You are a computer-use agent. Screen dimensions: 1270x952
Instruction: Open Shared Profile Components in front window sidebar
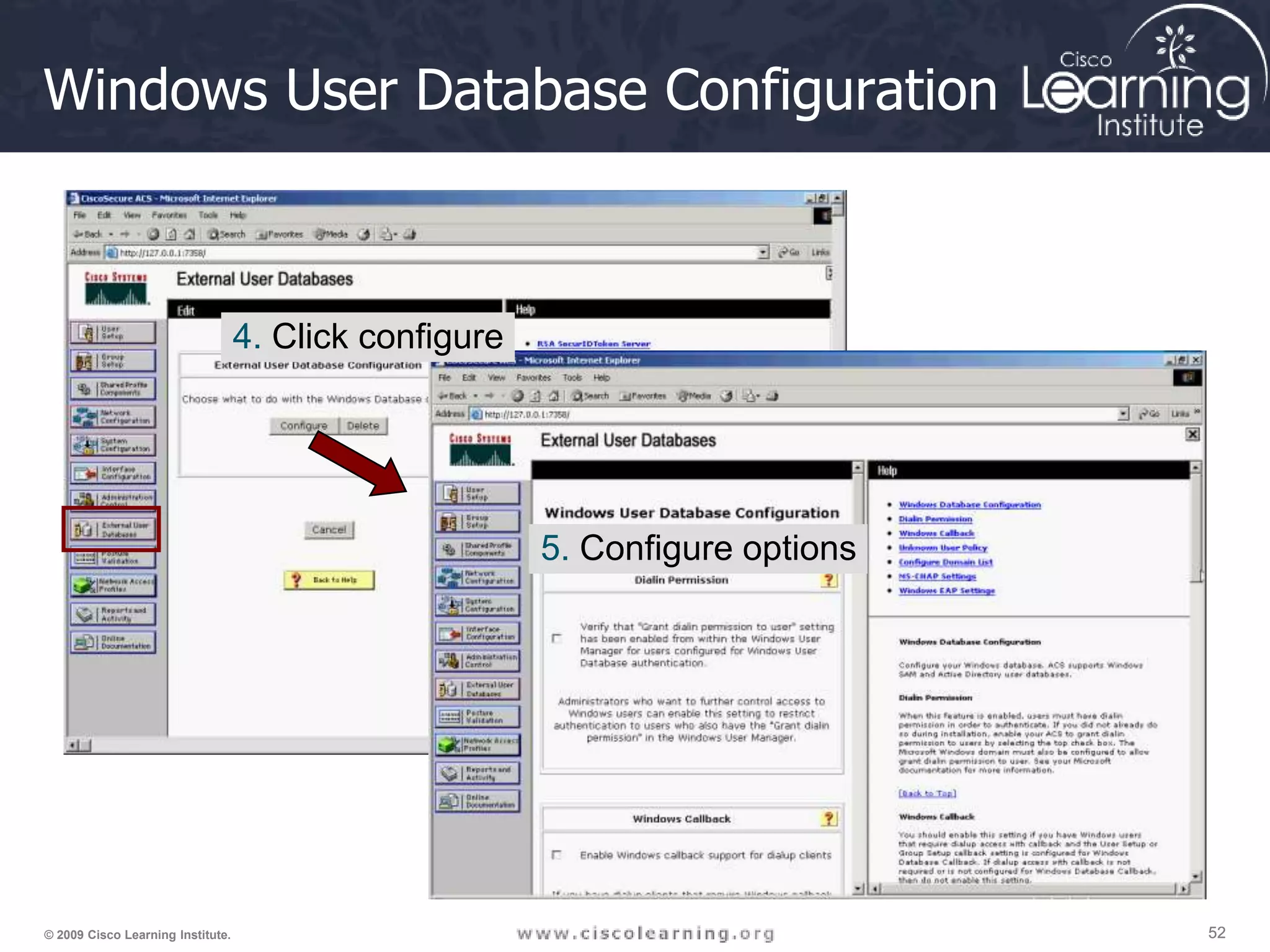(477, 549)
